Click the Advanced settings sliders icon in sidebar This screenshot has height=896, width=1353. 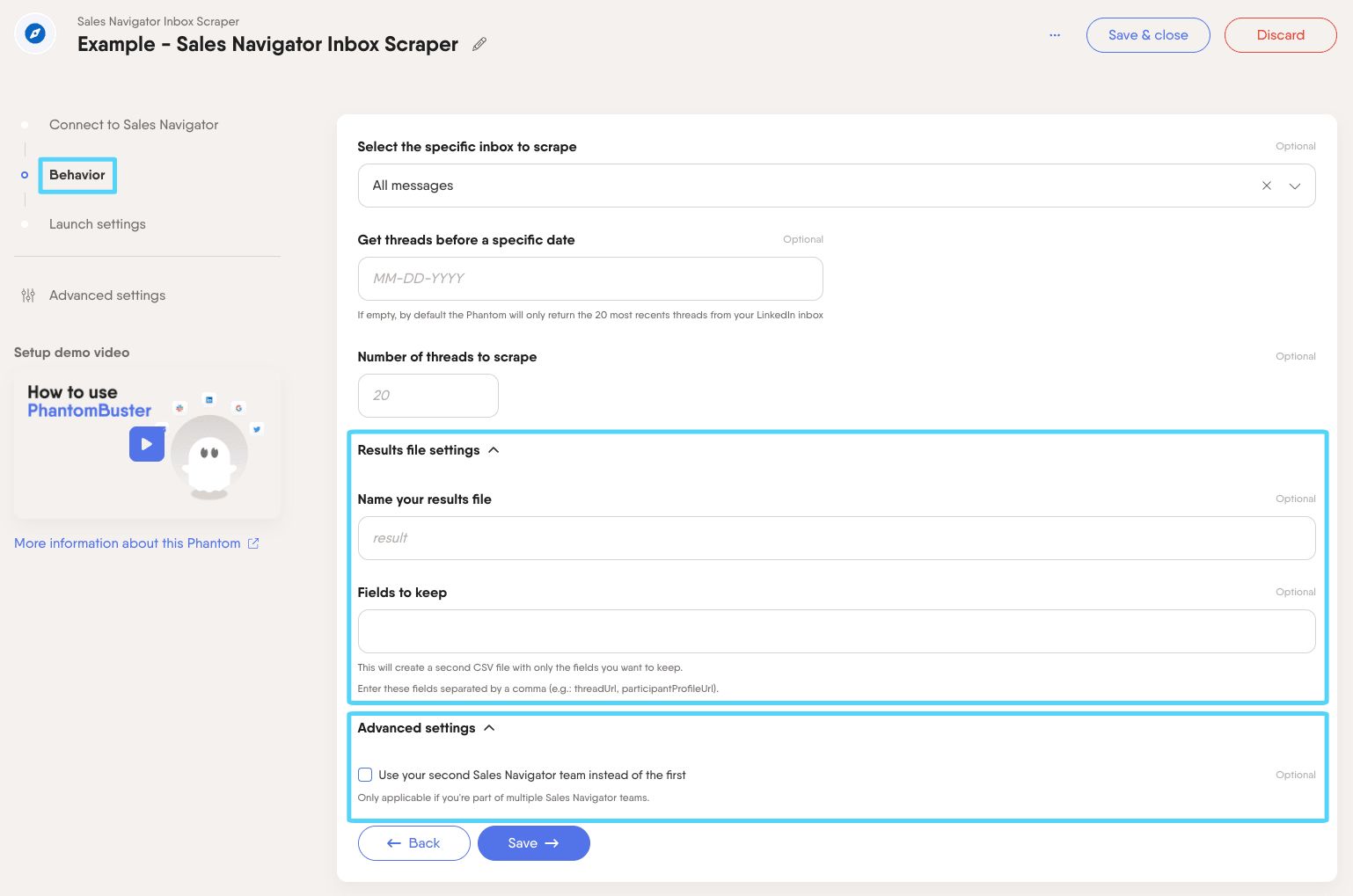coord(28,295)
